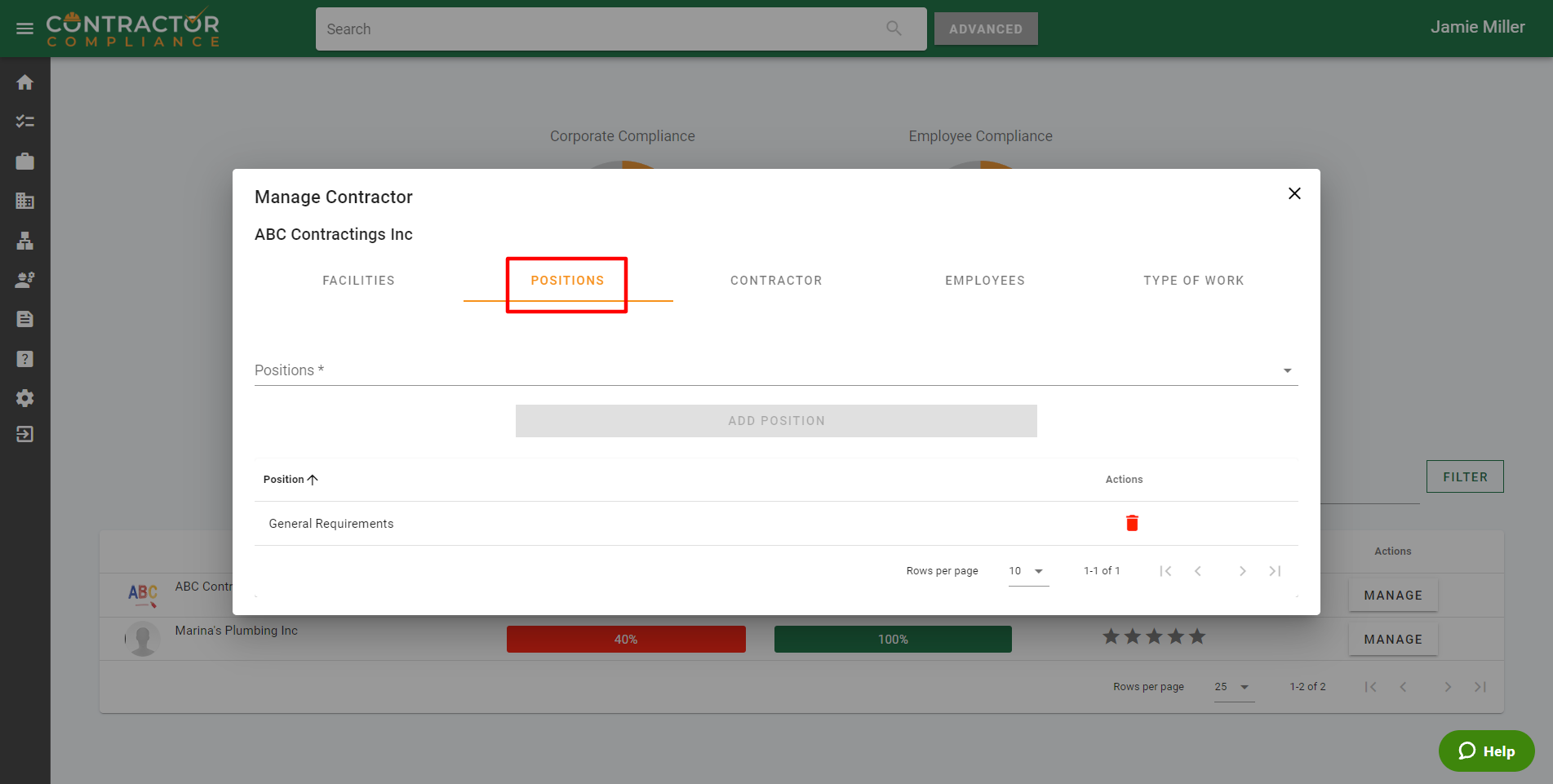Open the dialog rows per page dropdown

tap(1027, 571)
